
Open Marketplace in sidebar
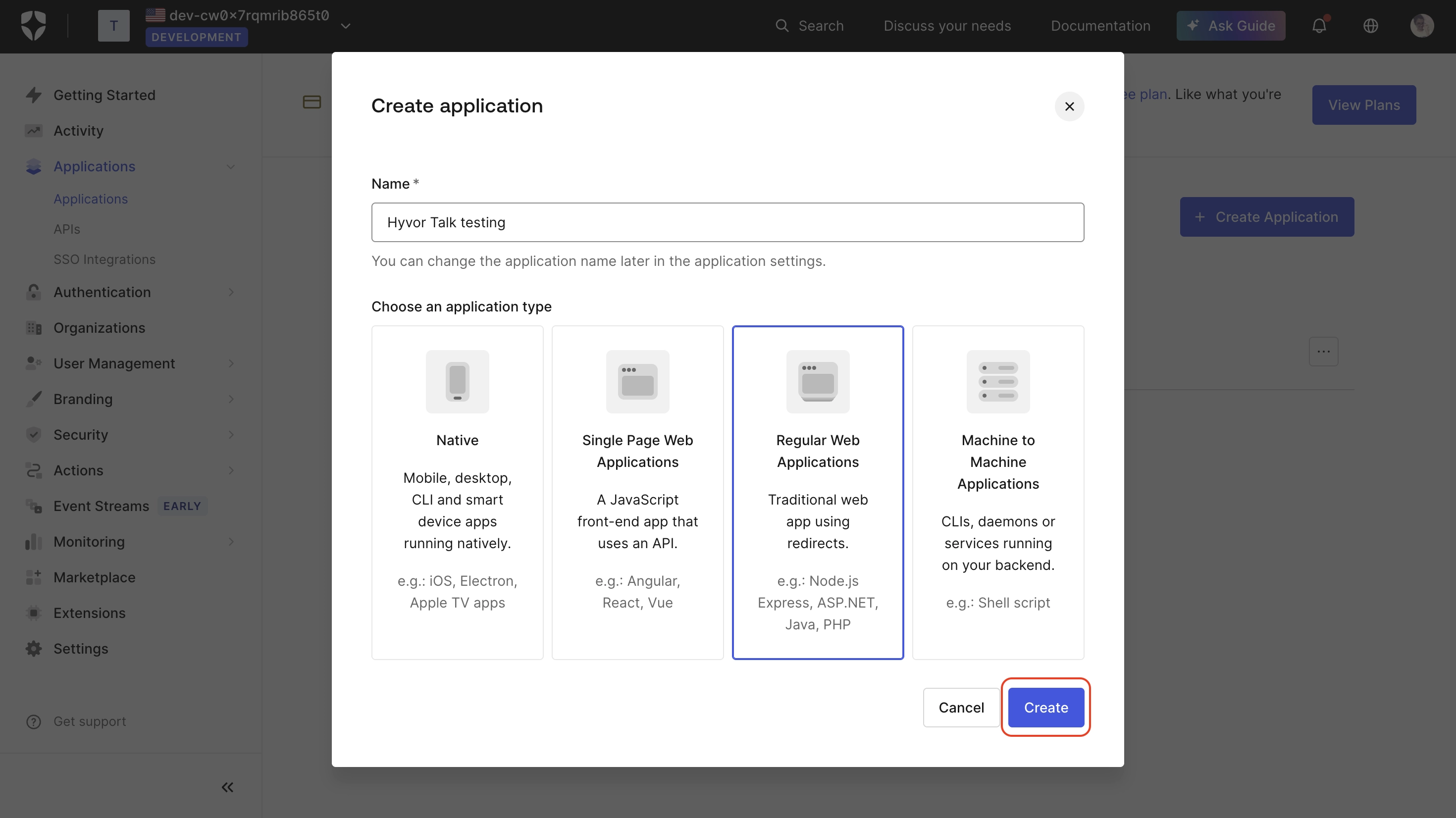95,577
